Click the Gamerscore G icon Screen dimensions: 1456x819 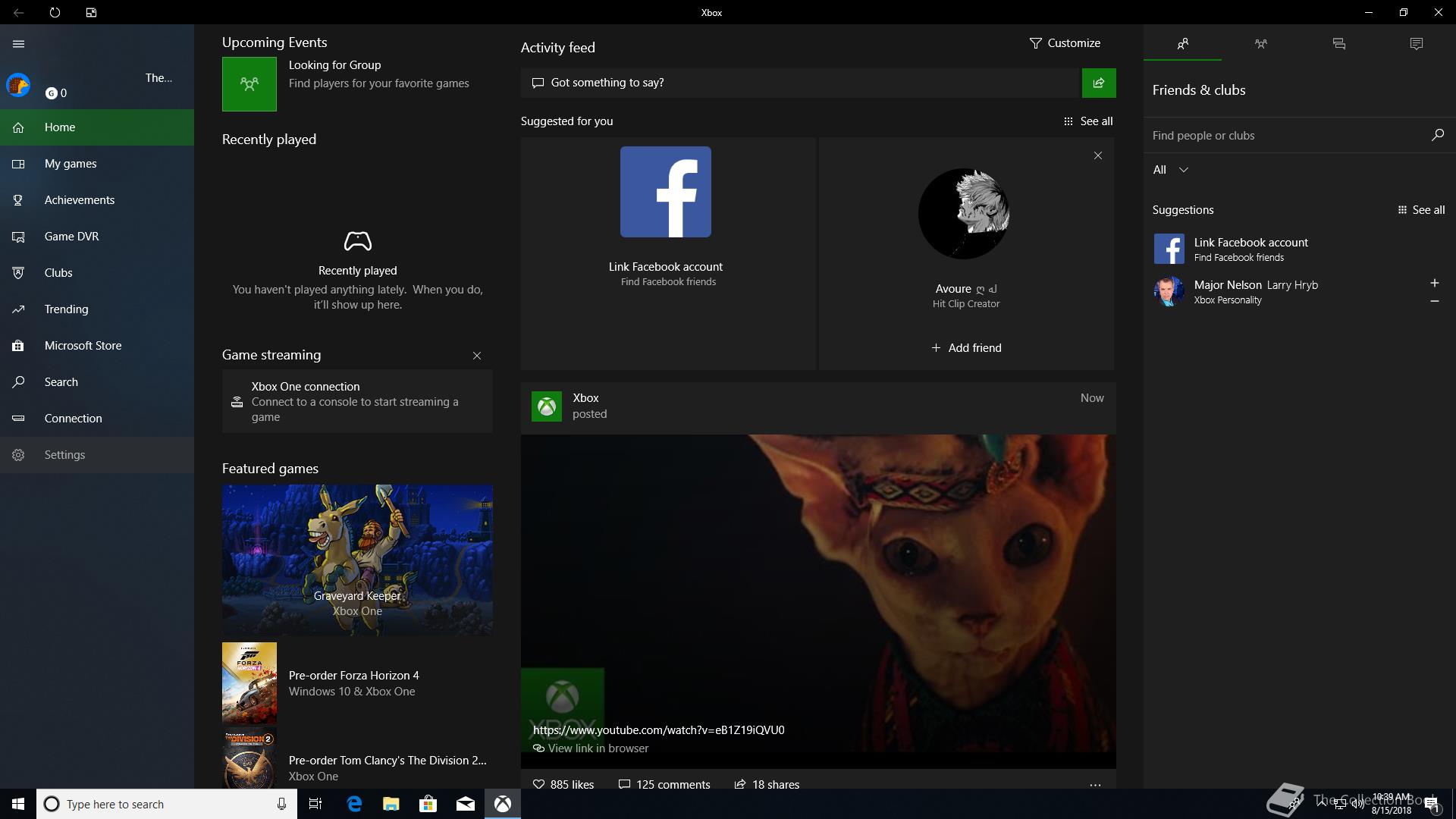point(52,93)
